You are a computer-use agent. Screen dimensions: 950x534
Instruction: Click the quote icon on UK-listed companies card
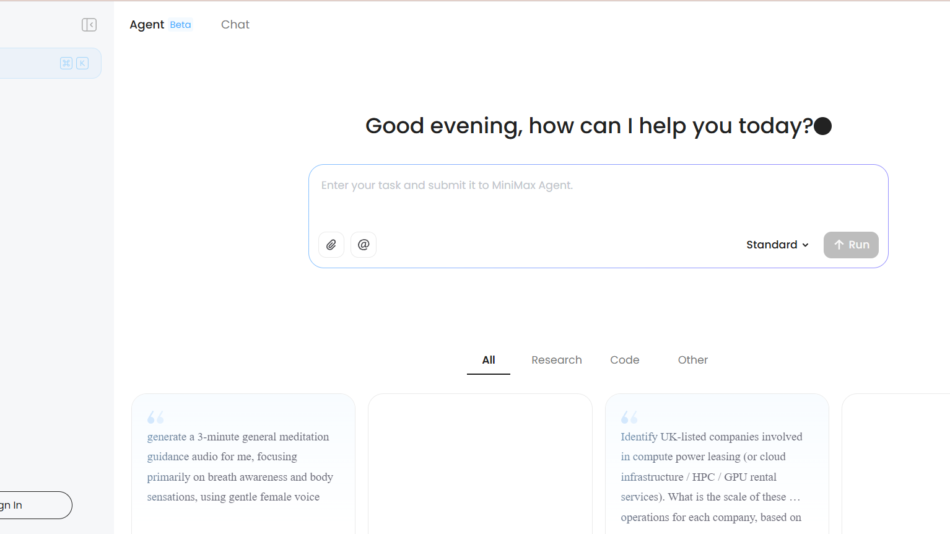[630, 417]
